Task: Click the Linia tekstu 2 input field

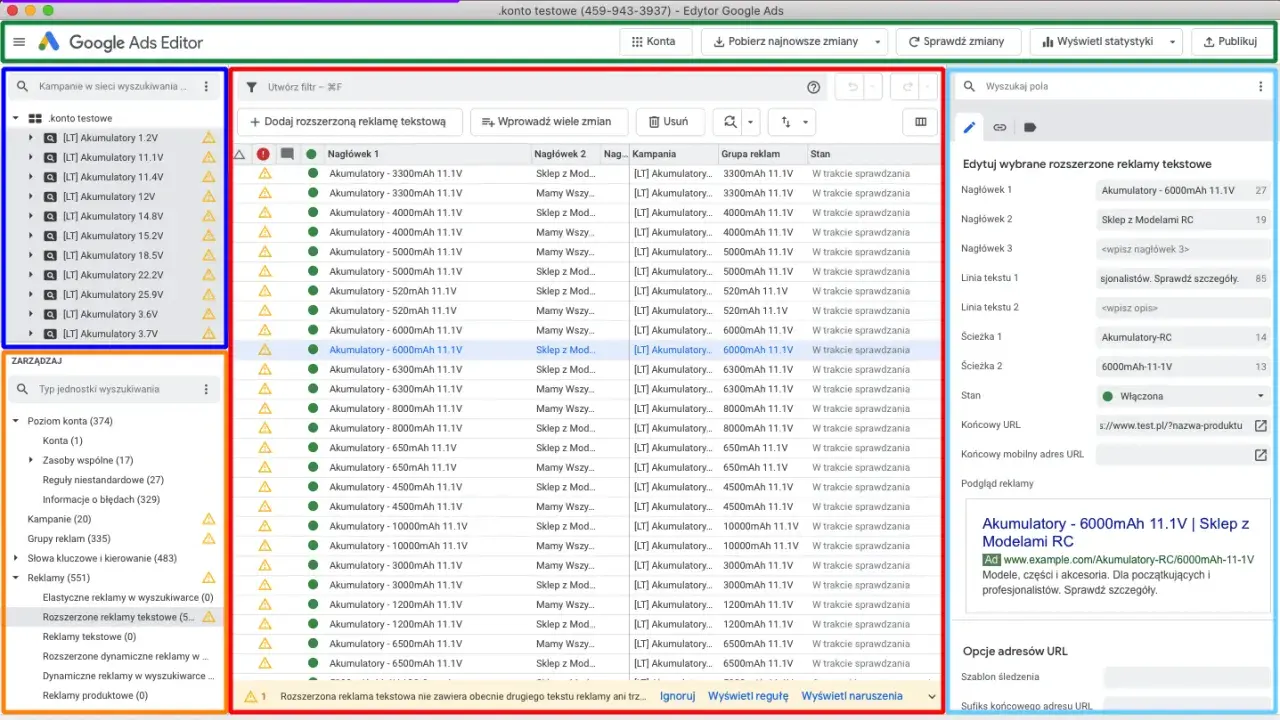Action: 1184,308
